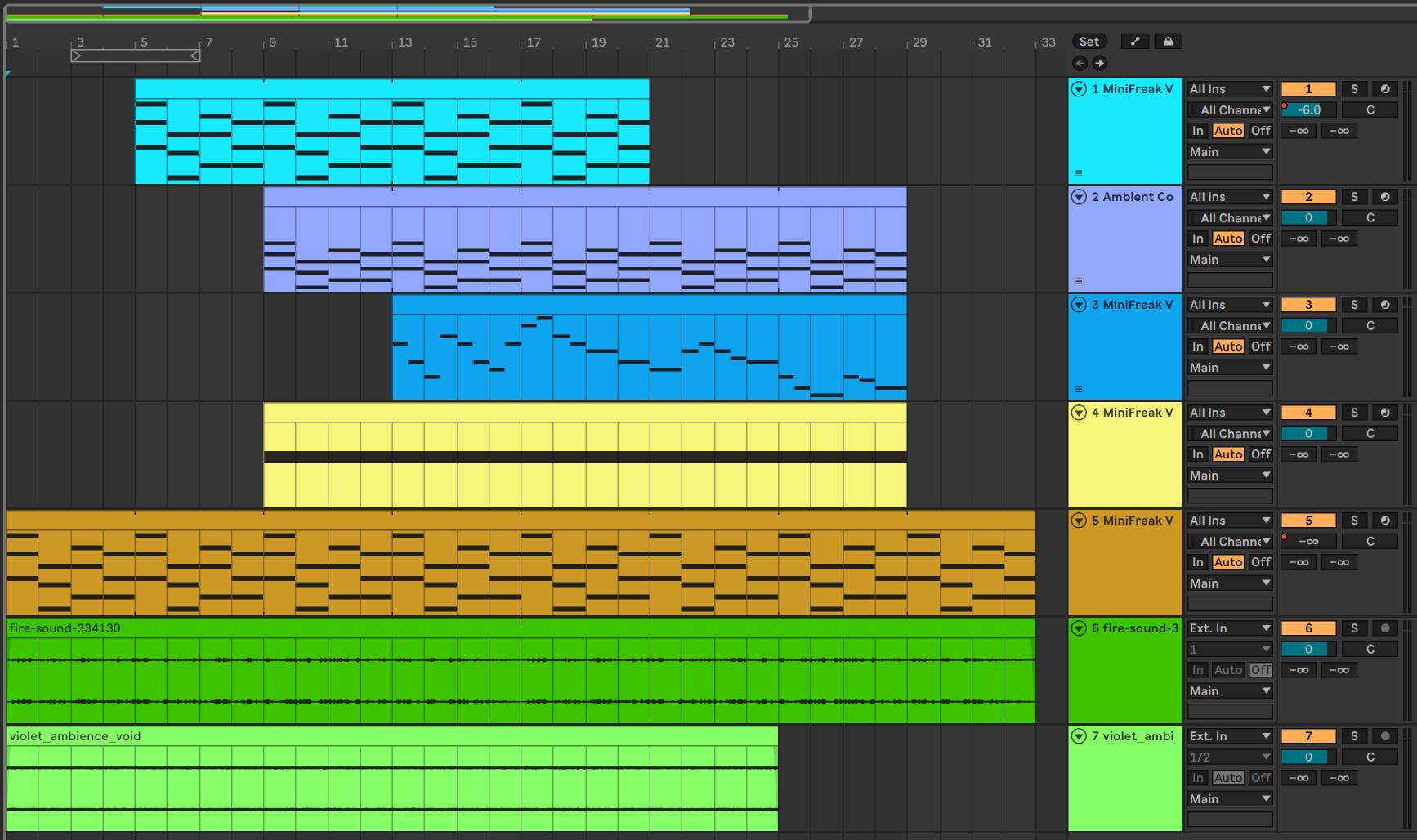Arm track 3 MiniFreak V for recording

[x=1385, y=305]
